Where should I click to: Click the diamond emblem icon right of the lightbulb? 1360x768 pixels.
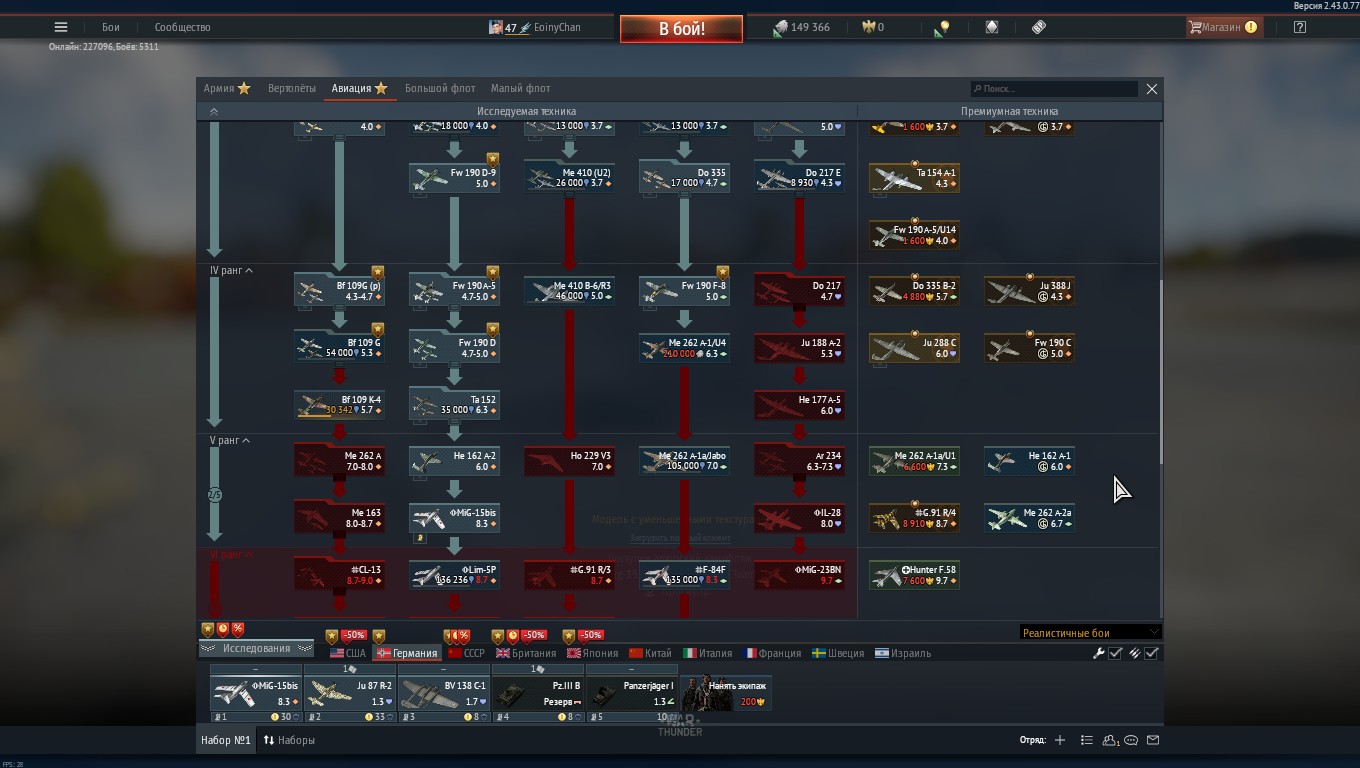tap(992, 27)
